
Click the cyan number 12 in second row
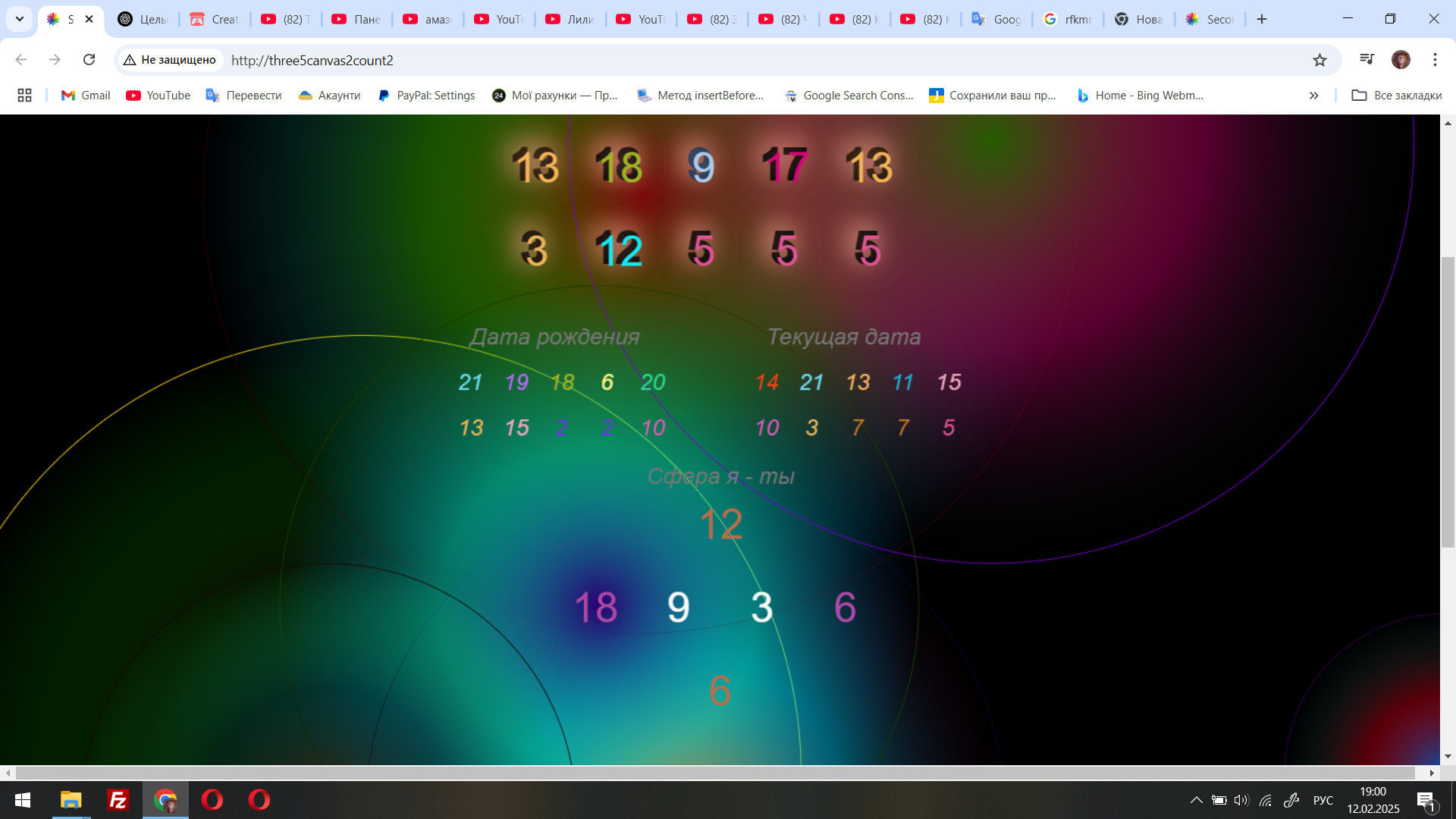pos(620,249)
